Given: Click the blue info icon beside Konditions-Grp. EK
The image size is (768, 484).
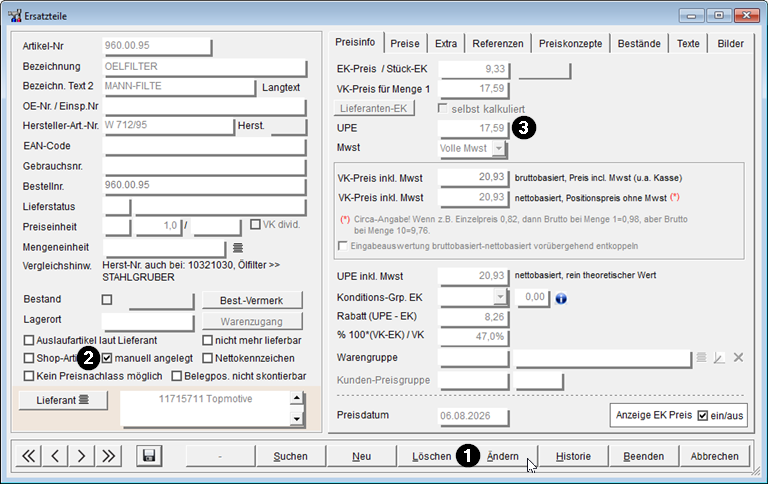Looking at the screenshot, I should tap(561, 298).
